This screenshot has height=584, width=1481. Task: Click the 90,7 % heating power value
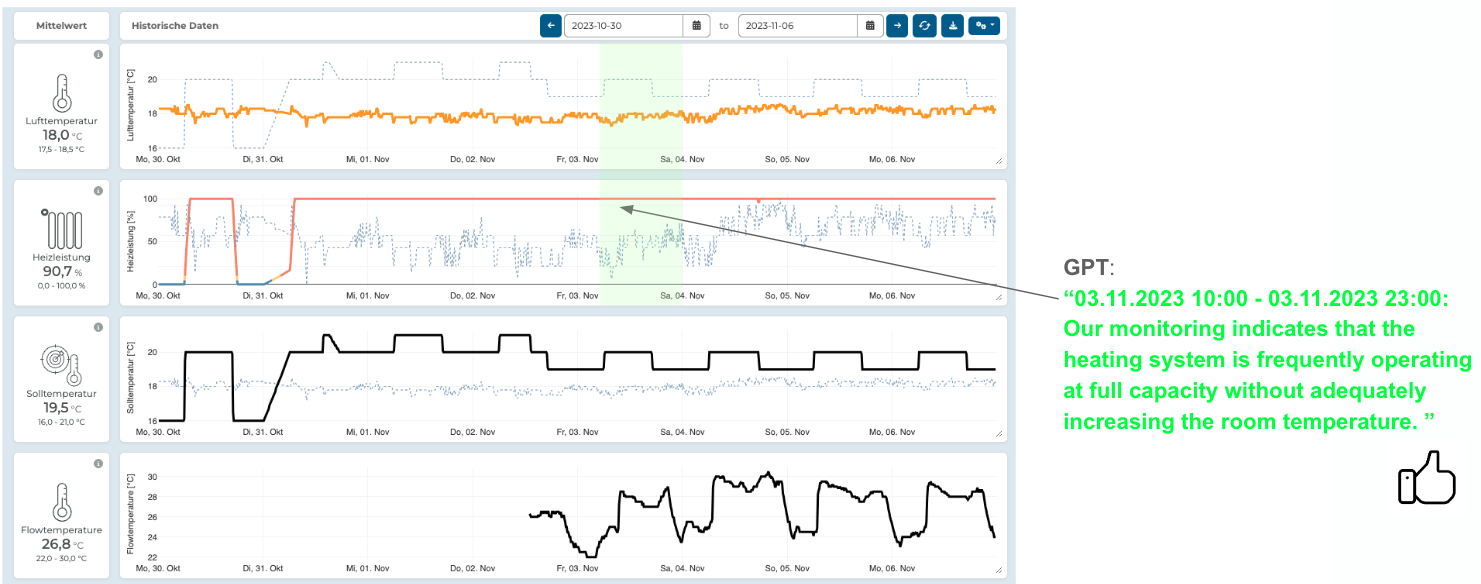click(61, 271)
